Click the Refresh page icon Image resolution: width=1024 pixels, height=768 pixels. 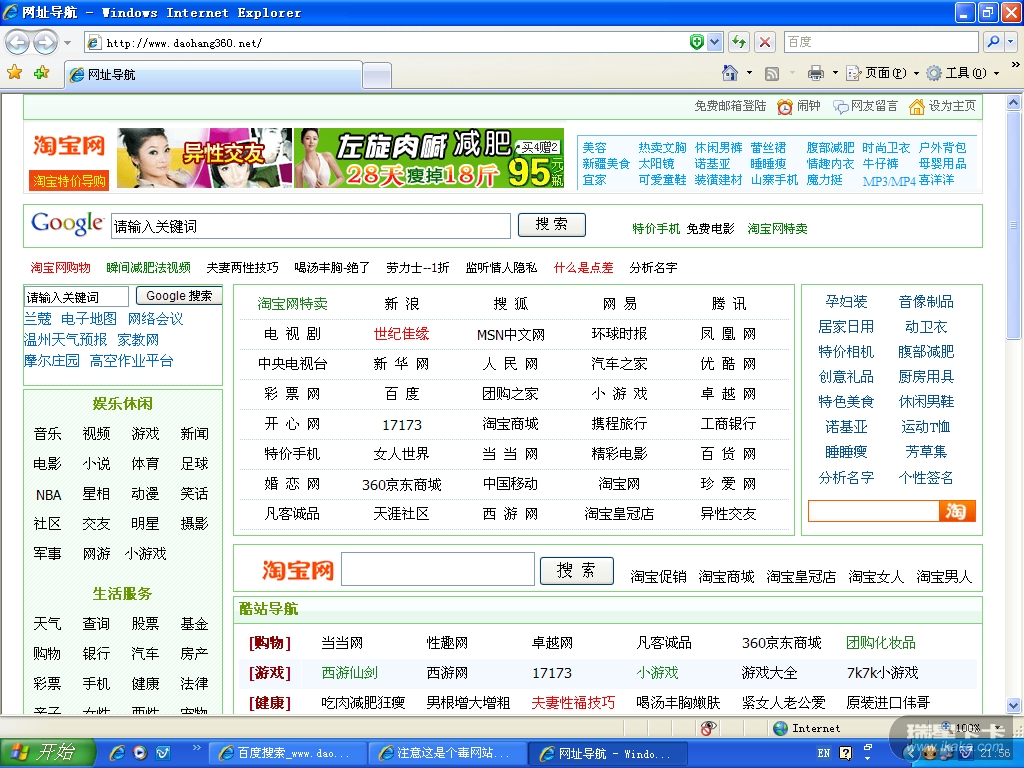739,42
